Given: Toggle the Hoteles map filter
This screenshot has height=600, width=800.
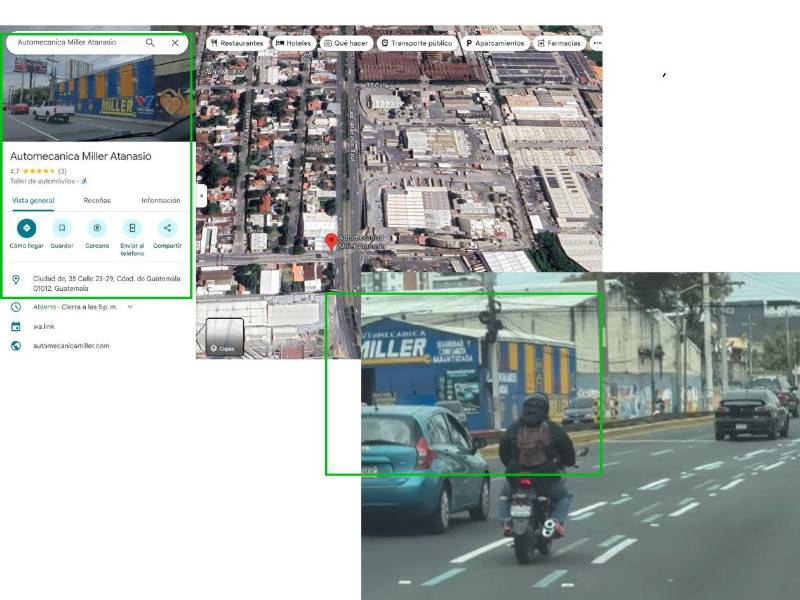Looking at the screenshot, I should [x=295, y=43].
